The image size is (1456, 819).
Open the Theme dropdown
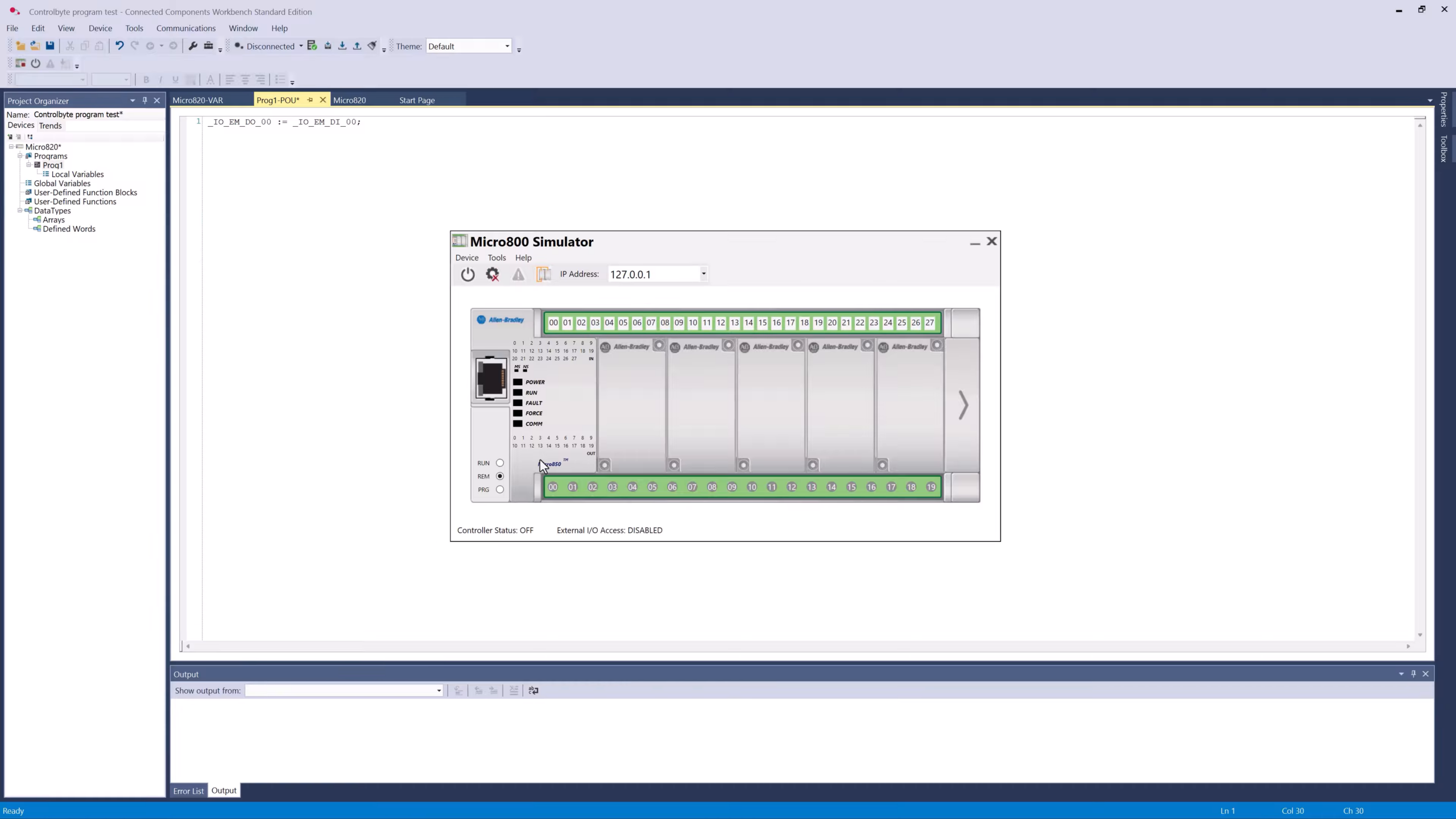507,47
